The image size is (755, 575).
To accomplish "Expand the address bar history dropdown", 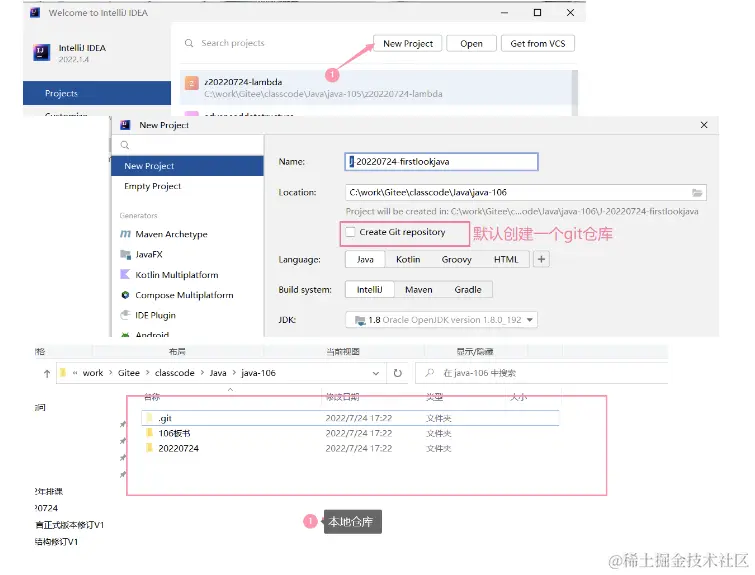I will [x=376, y=373].
